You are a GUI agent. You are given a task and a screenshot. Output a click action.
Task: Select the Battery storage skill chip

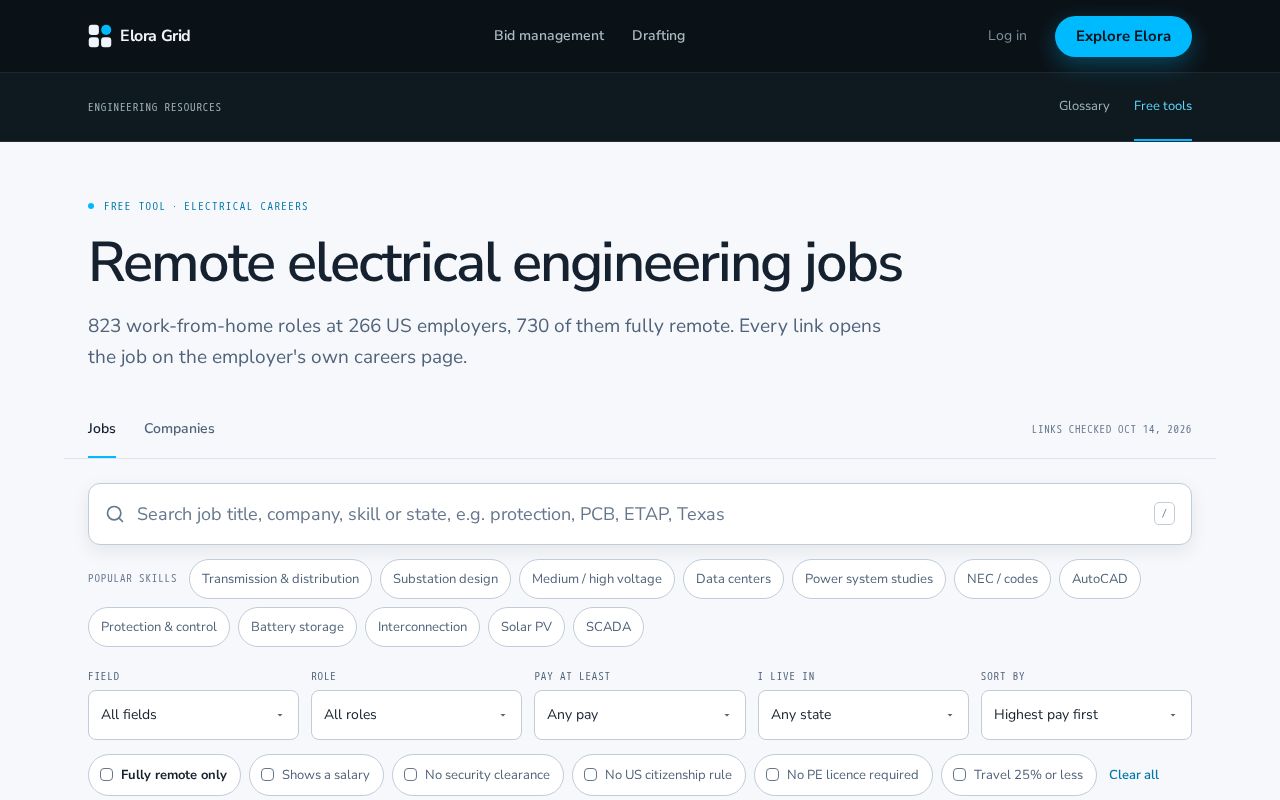click(x=297, y=627)
